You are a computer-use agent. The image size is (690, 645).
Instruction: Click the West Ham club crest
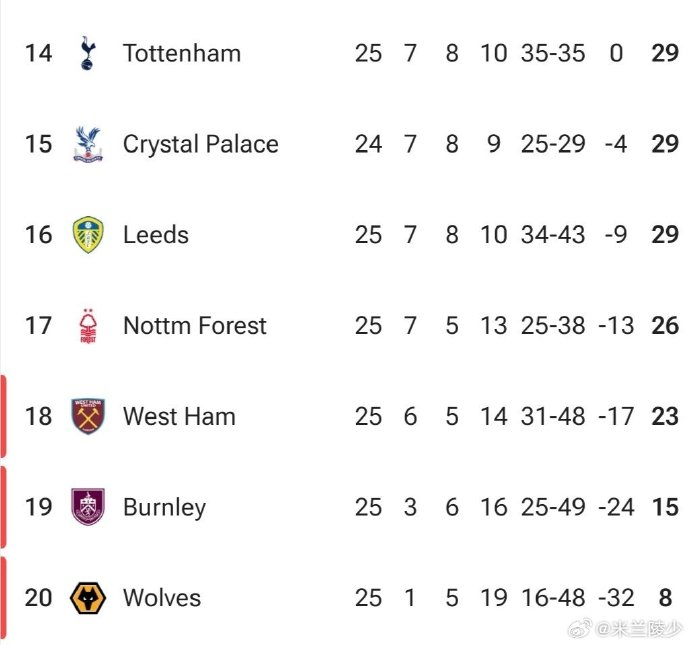pos(88,416)
